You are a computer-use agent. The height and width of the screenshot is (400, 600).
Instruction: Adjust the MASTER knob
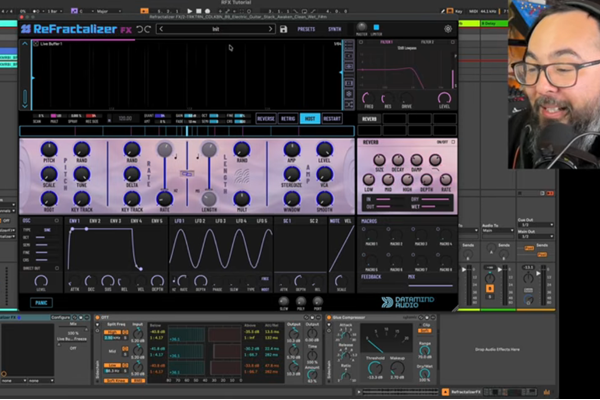[362, 26]
